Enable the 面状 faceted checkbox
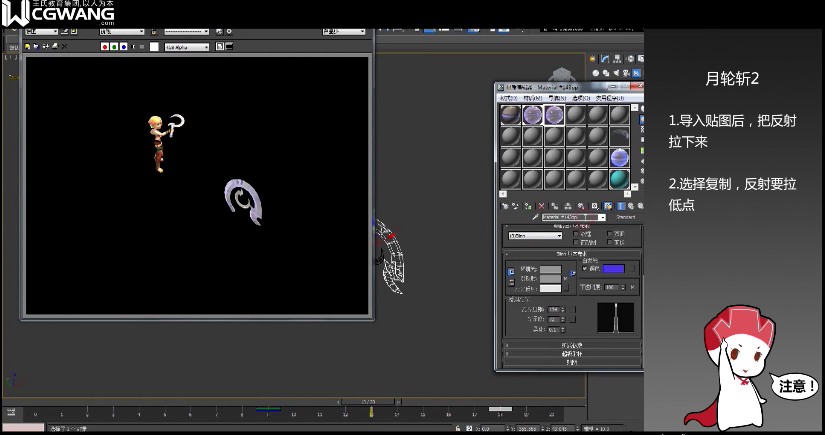The height and width of the screenshot is (435, 825). pos(610,242)
